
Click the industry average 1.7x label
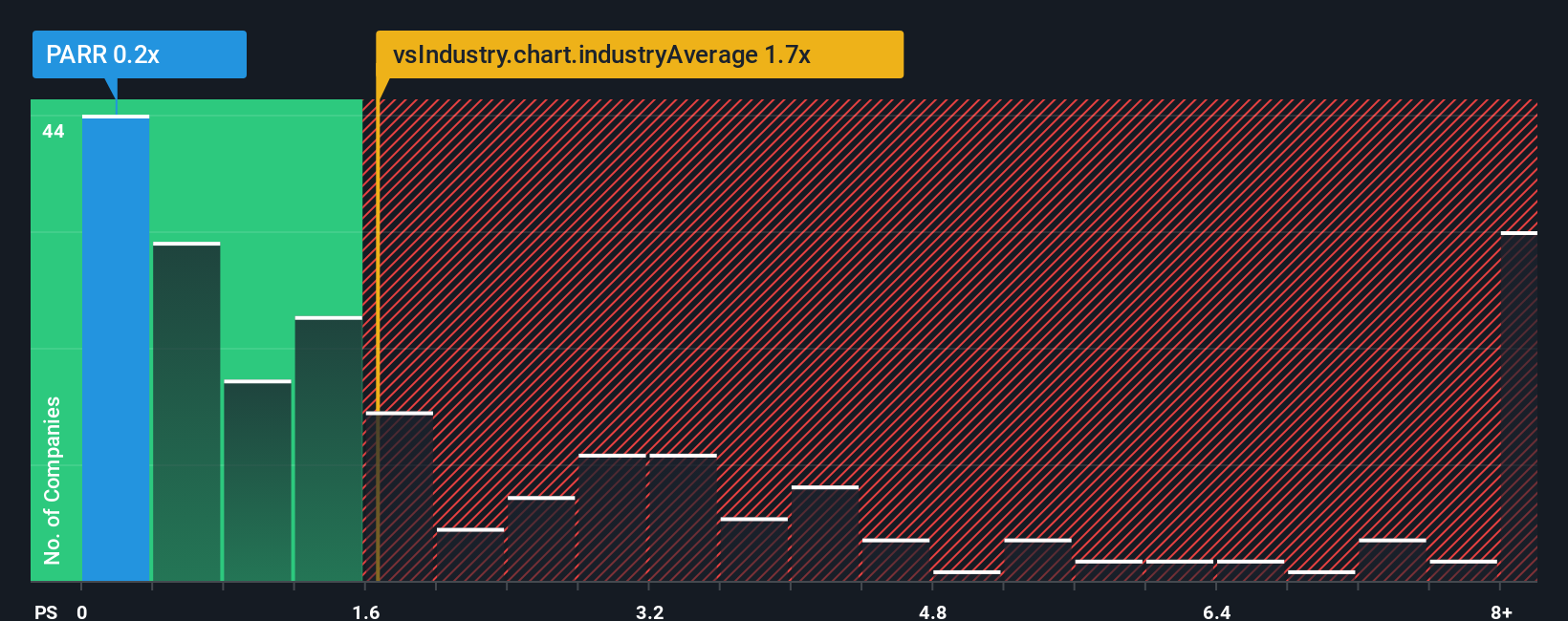(x=640, y=54)
